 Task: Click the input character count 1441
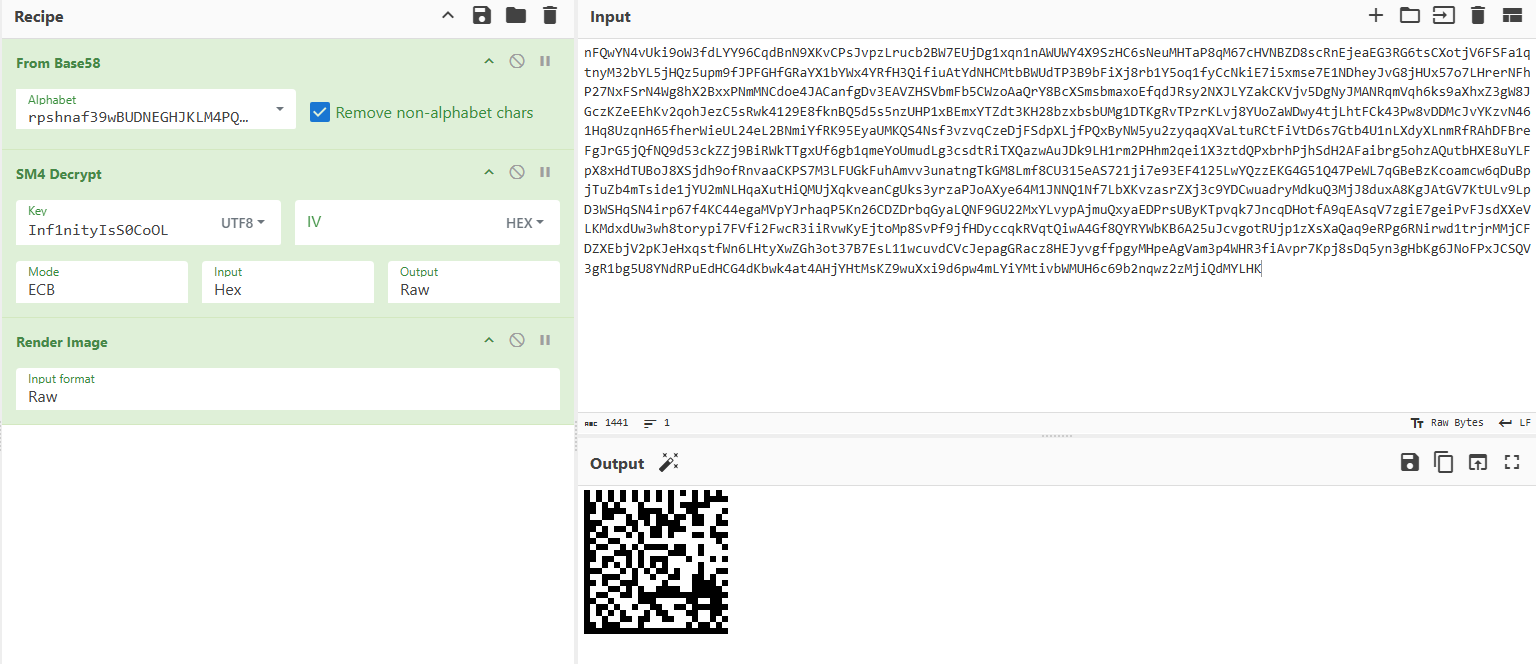607,423
